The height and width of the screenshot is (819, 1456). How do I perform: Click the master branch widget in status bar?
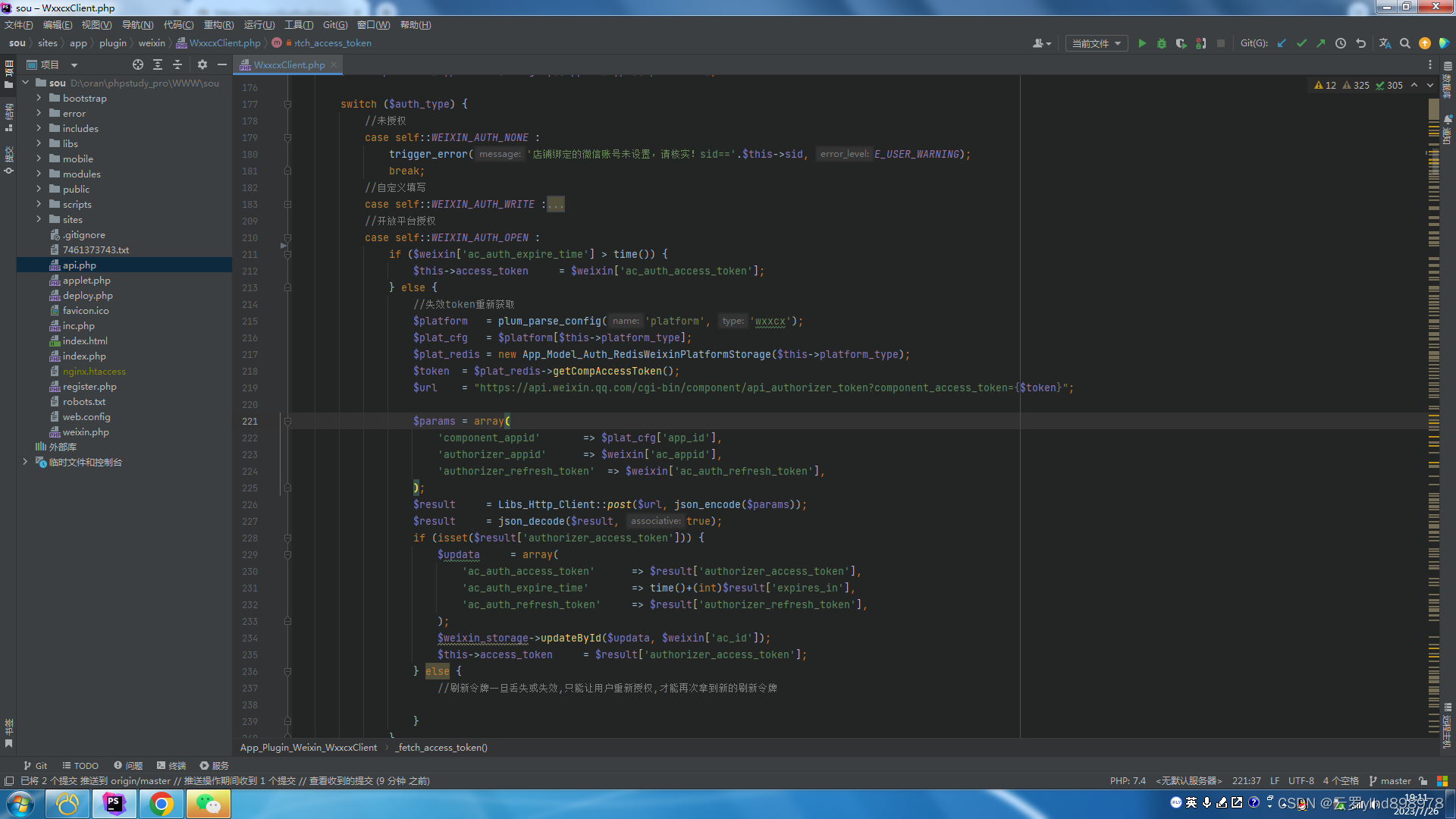click(1391, 780)
